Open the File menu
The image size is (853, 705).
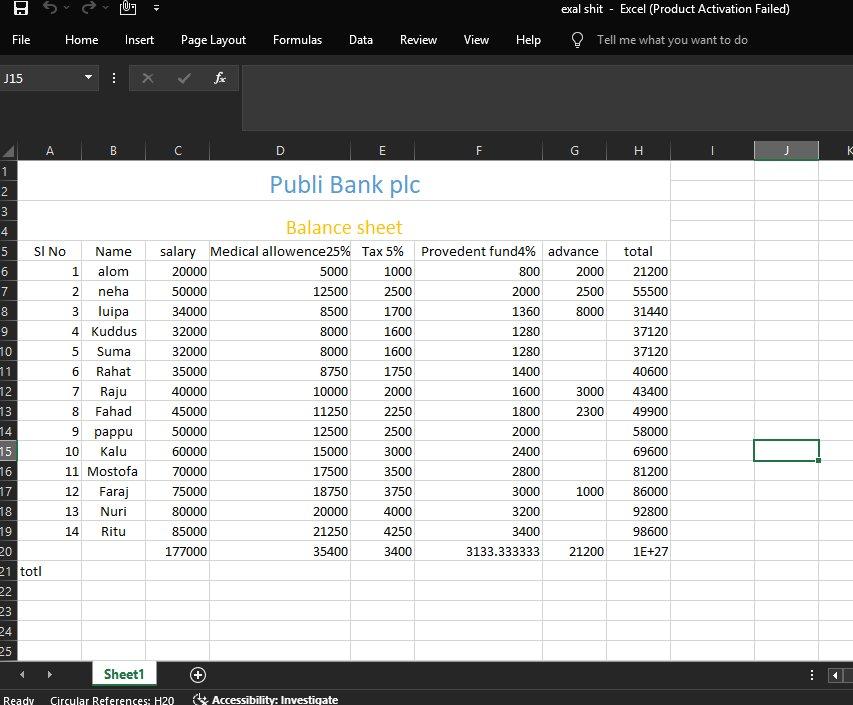(x=21, y=40)
